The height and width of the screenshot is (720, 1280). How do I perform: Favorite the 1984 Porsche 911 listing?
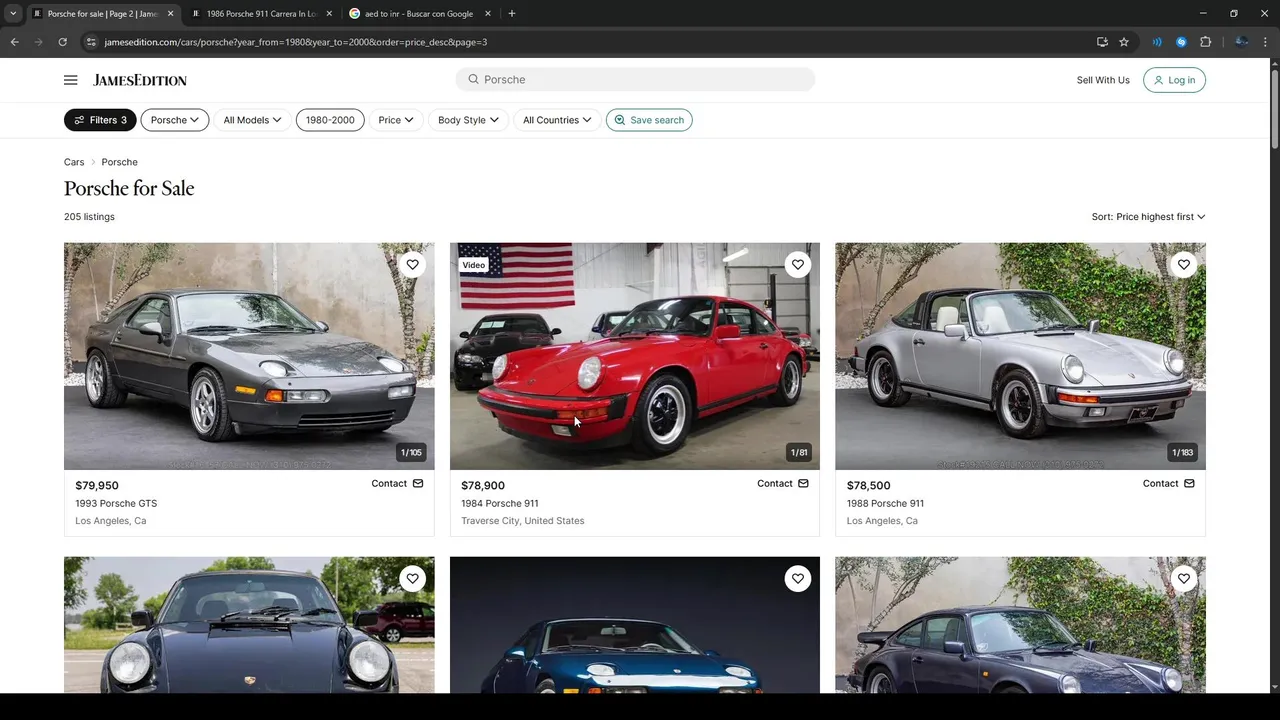point(797,265)
